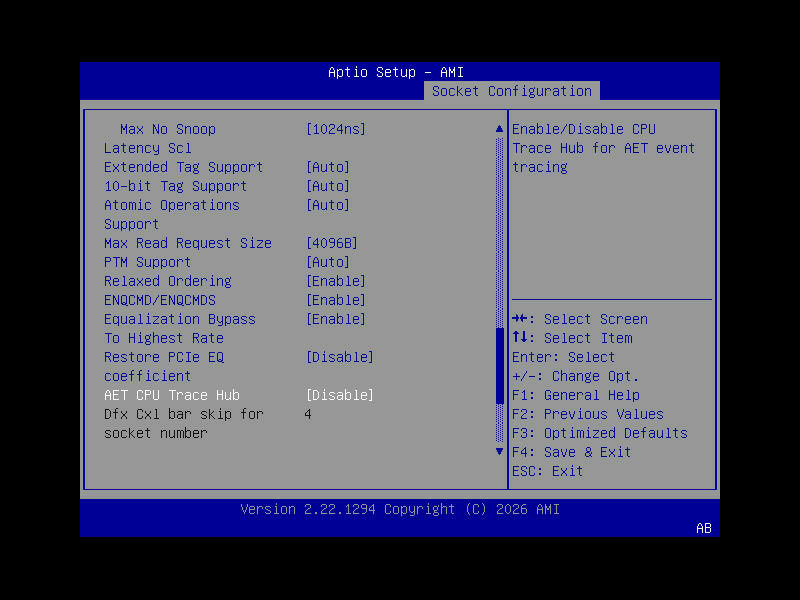
Task: Click the +/-: Change Opt. hint
Action: pyautogui.click(x=576, y=377)
